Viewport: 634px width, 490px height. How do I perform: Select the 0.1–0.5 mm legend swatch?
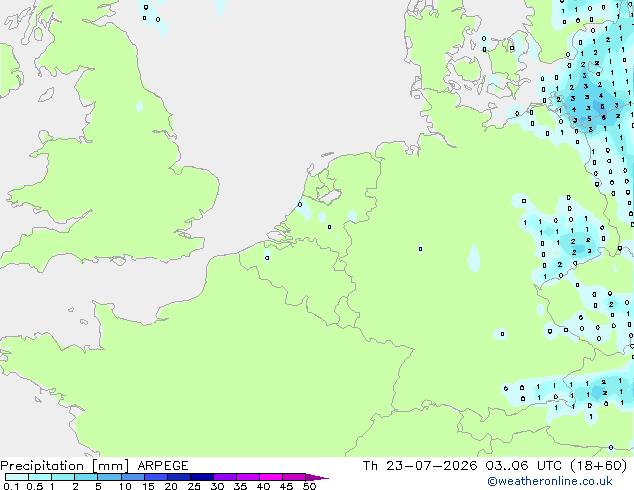[x=17, y=477]
